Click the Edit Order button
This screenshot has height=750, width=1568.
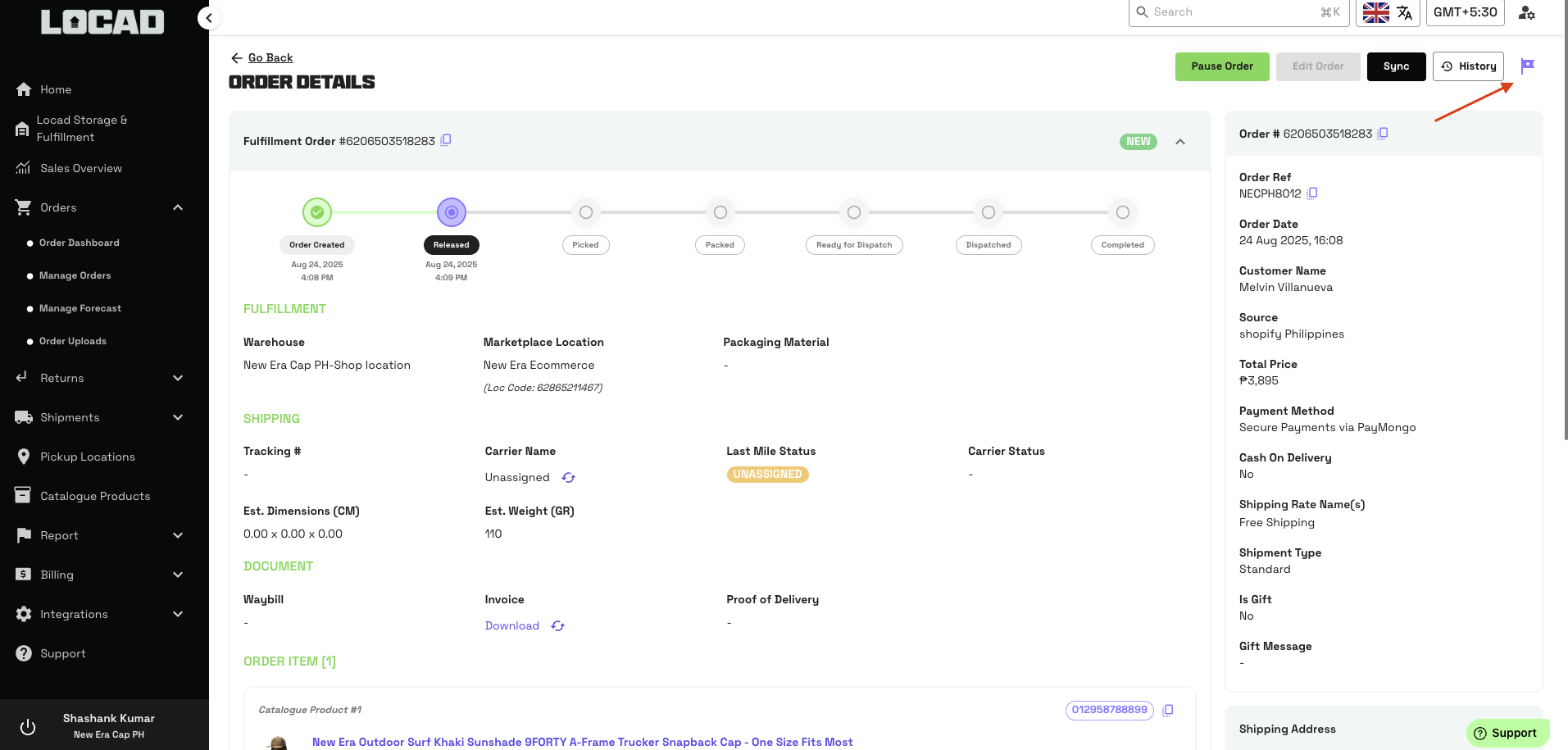[x=1318, y=66]
